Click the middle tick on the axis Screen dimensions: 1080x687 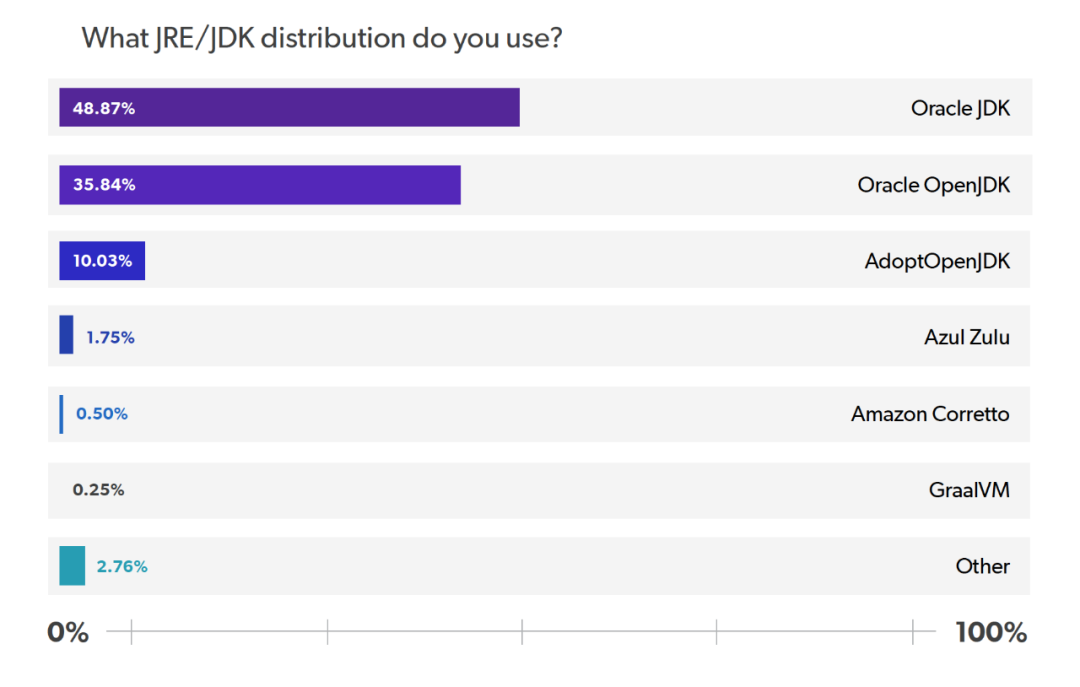pos(522,632)
